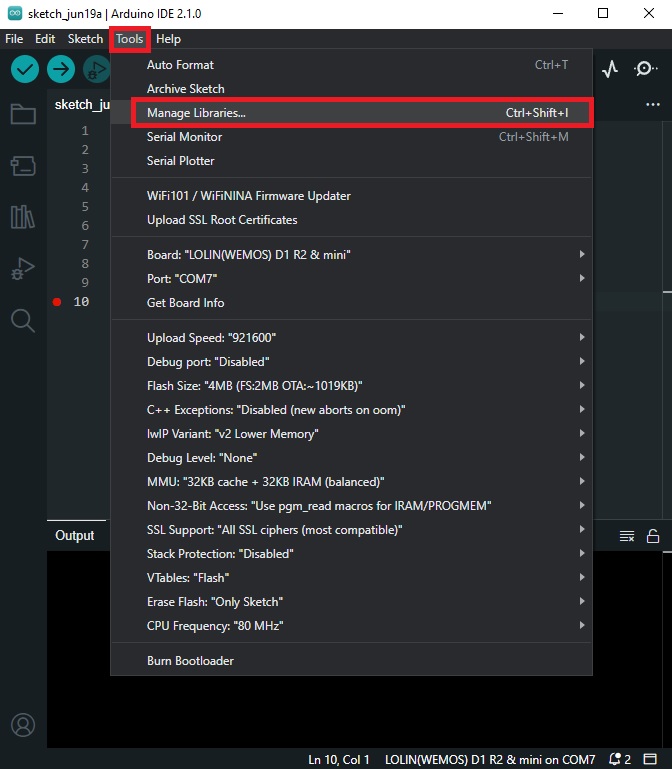Remove the breakpoint on line 10
This screenshot has width=672, height=769.
[57, 302]
